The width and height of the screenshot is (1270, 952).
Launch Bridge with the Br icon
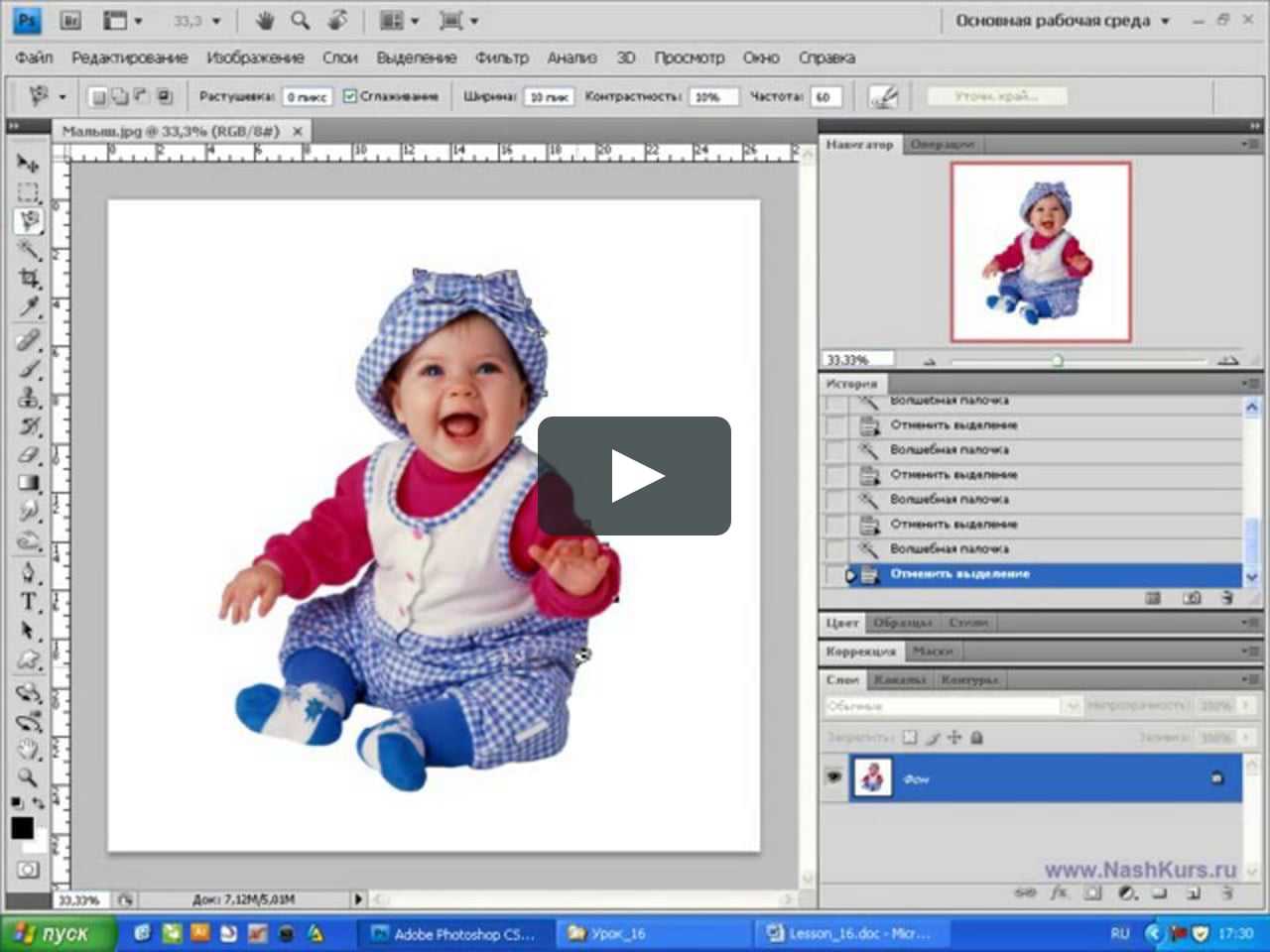[70, 20]
